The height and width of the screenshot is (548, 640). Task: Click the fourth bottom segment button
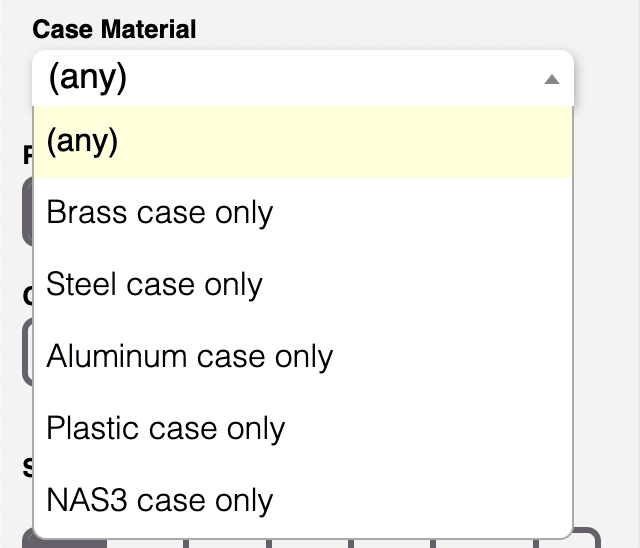[x=310, y=541]
